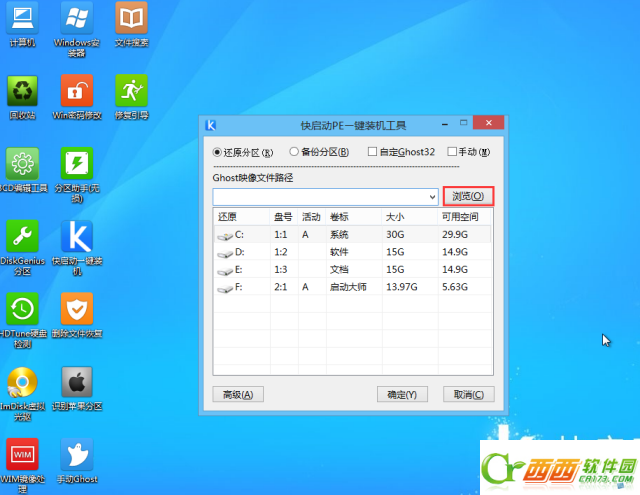Close the 快启动PE一键装机工具 dialog
This screenshot has height=495, width=640.
click(x=489, y=122)
